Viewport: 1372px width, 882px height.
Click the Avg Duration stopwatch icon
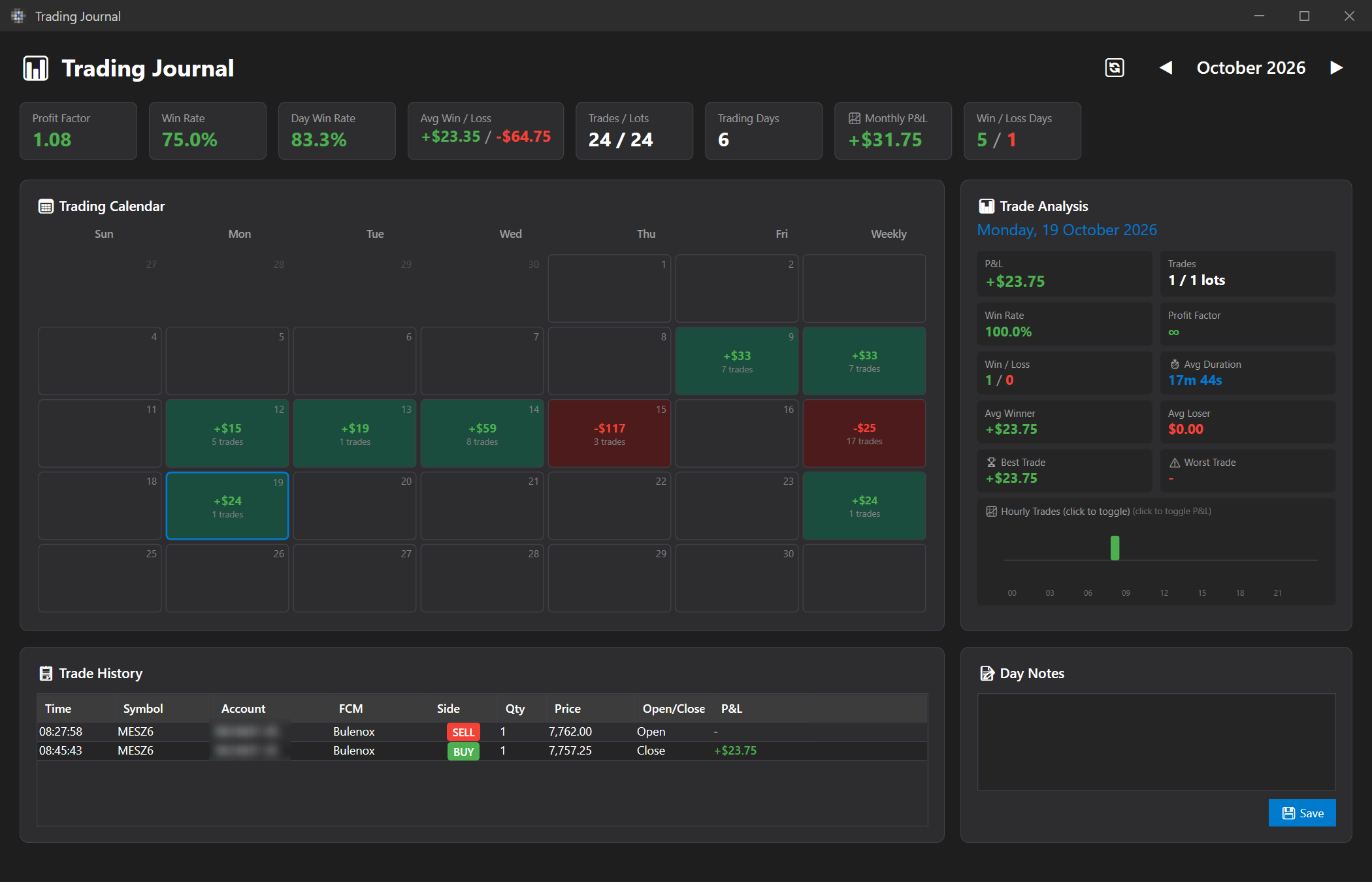[1175, 365]
